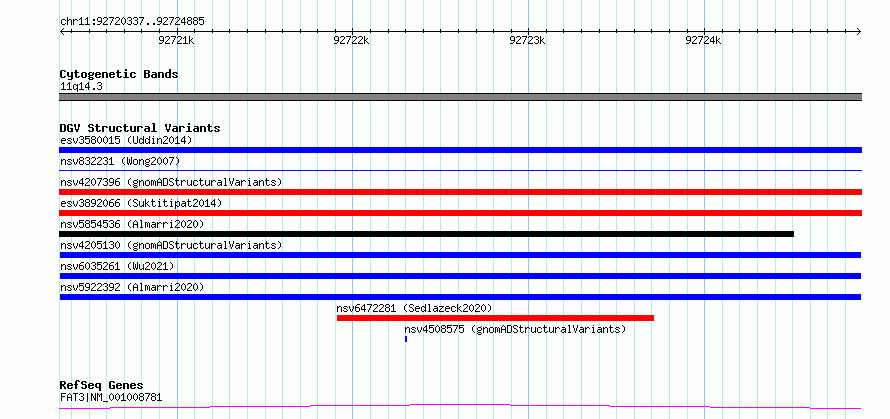Click the blue nsv6035261 variant bar

pos(460,276)
